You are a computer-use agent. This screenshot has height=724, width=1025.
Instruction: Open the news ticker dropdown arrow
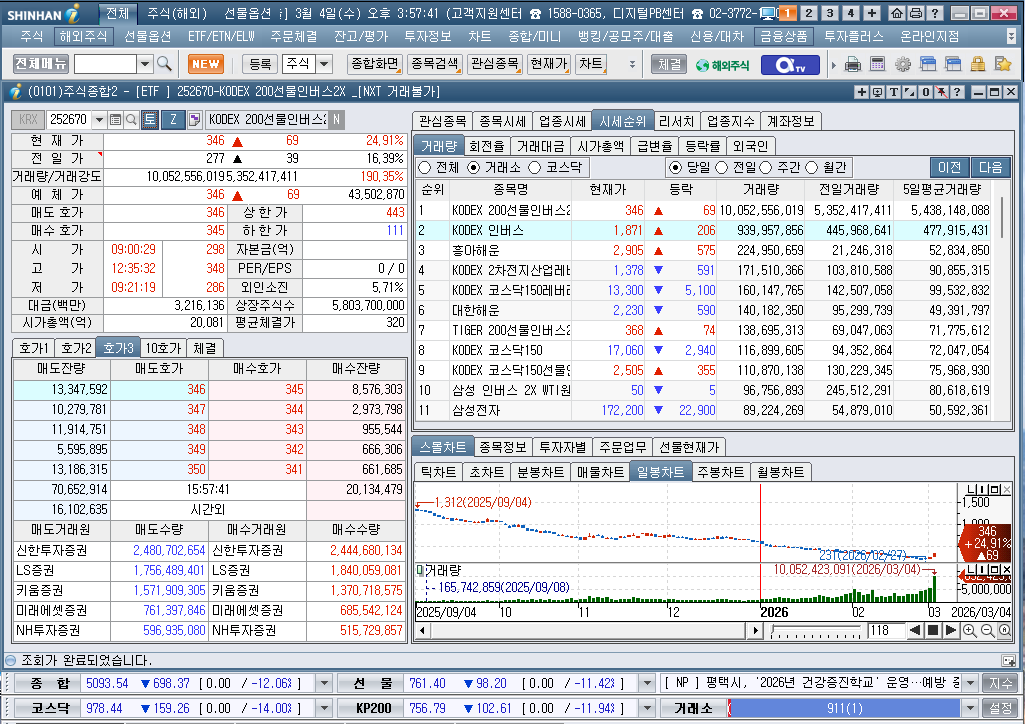(x=970, y=683)
